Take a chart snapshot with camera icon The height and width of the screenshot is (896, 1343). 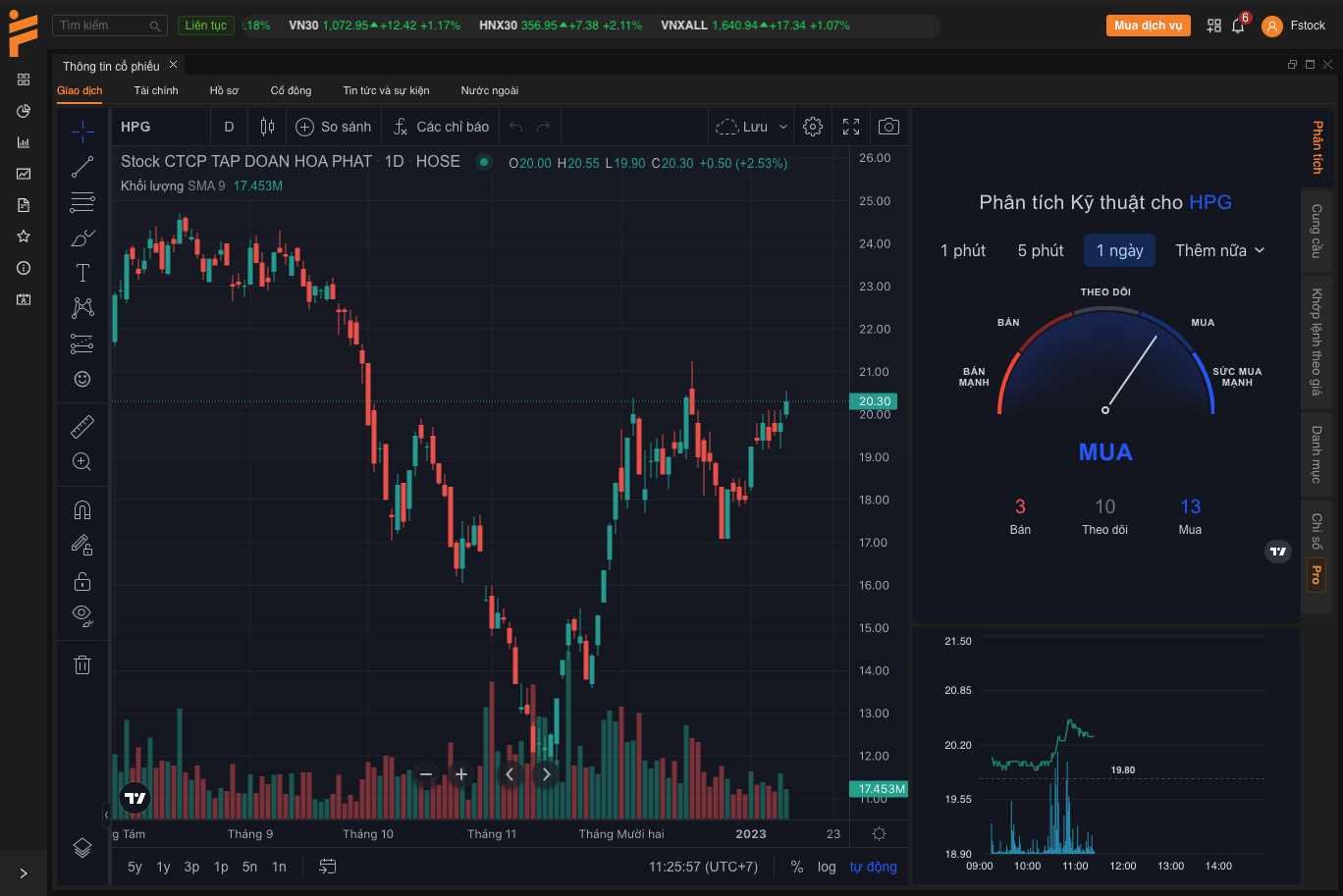click(x=888, y=127)
